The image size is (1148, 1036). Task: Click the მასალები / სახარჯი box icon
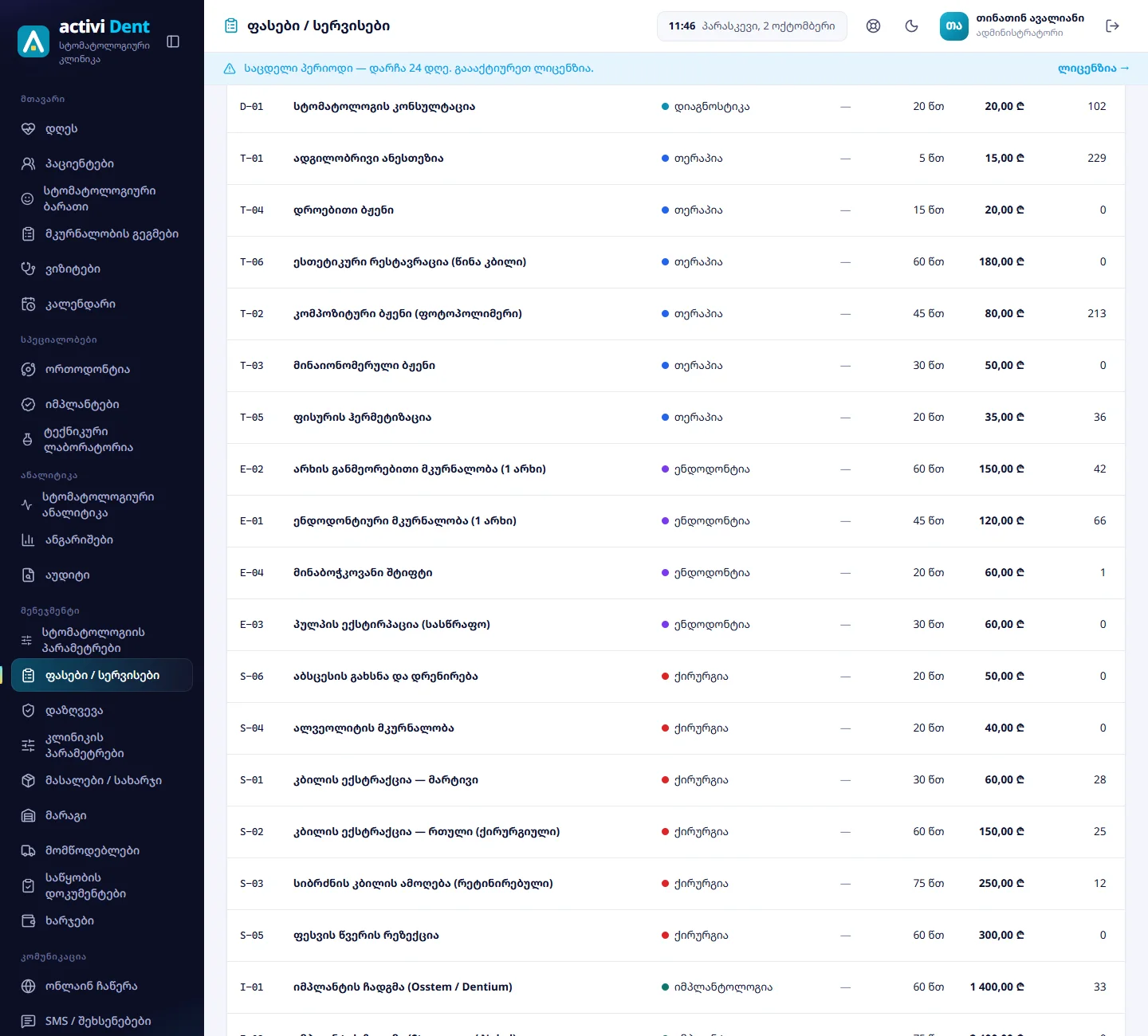coord(28,780)
